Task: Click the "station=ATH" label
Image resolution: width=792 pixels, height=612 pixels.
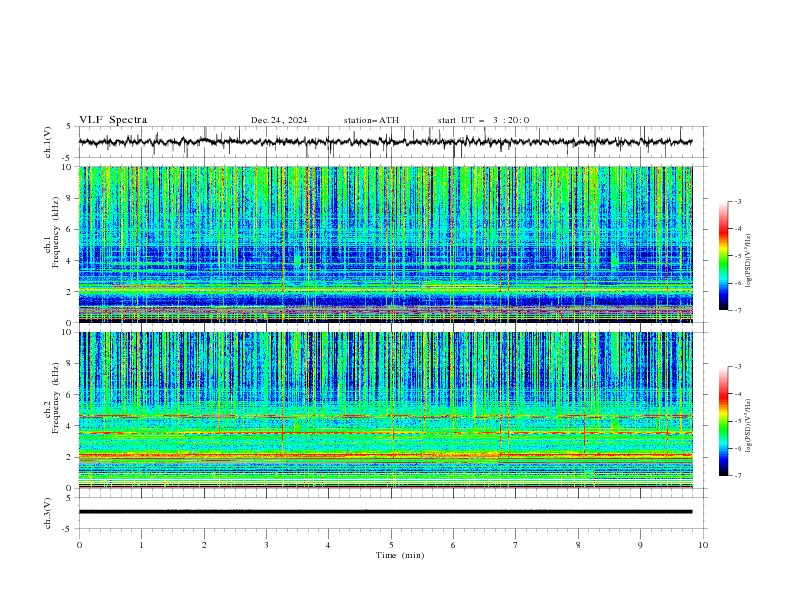Action: point(371,120)
